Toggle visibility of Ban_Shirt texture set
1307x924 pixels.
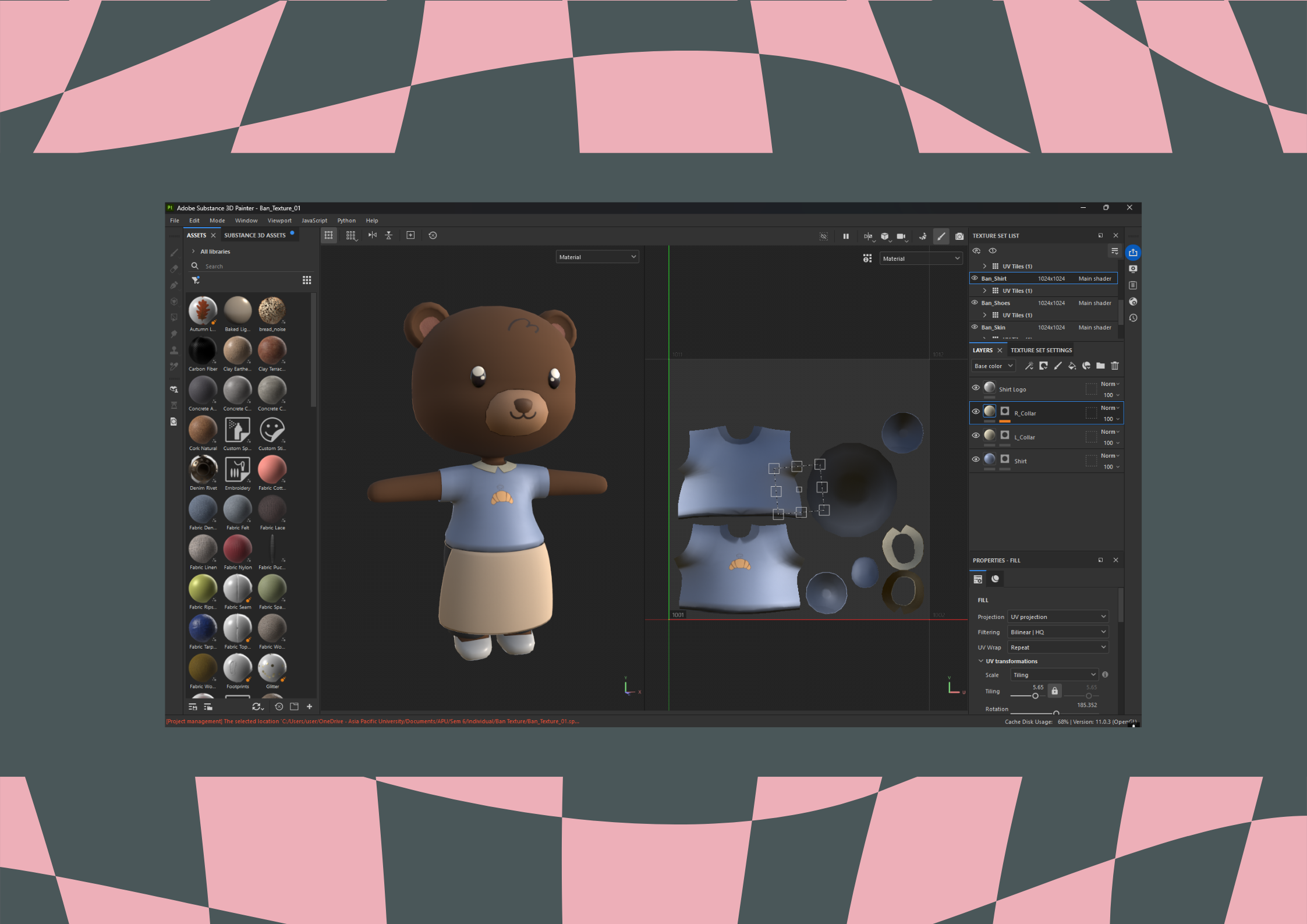(x=975, y=278)
